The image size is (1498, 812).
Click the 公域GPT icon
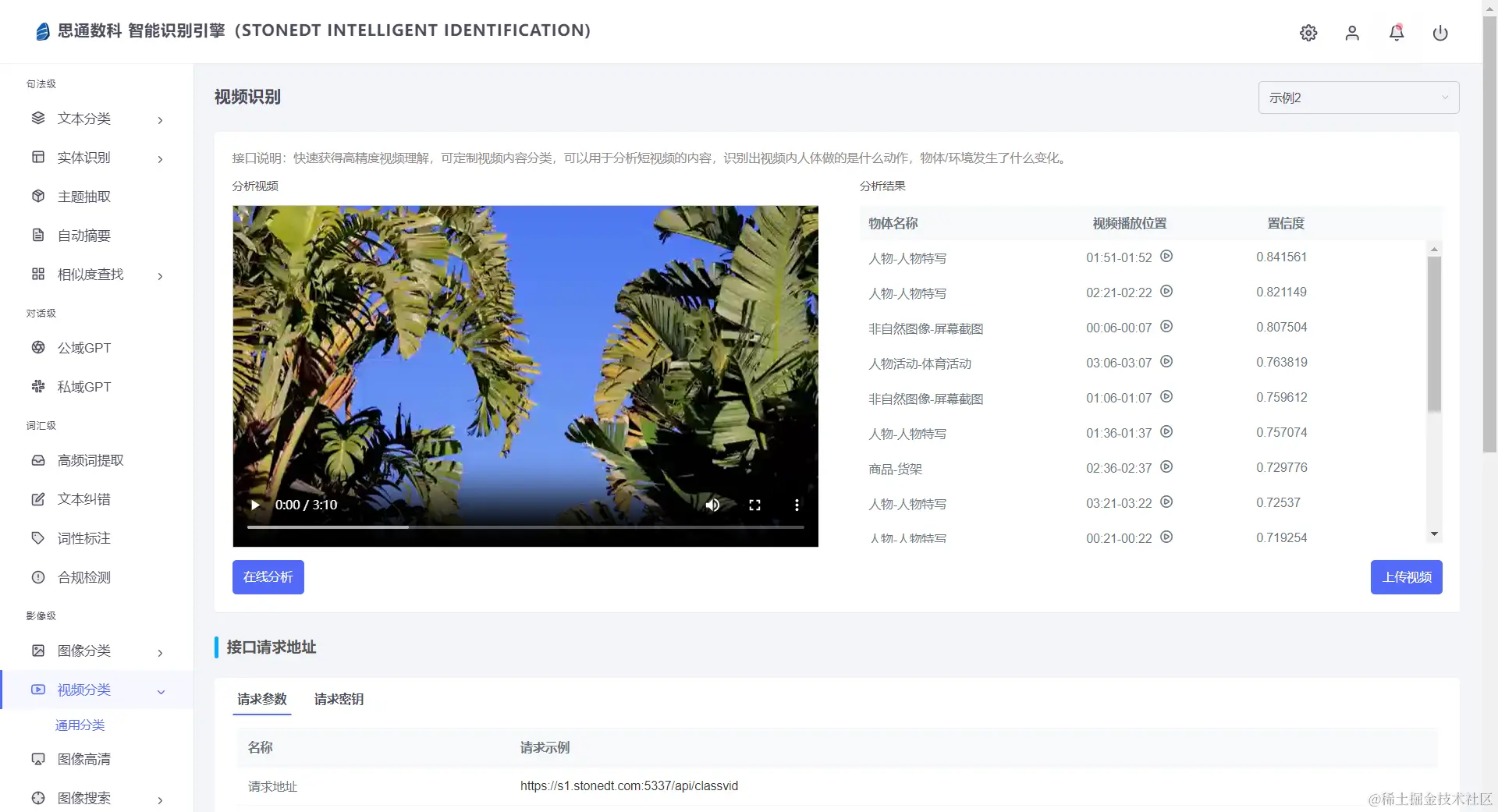[38, 347]
